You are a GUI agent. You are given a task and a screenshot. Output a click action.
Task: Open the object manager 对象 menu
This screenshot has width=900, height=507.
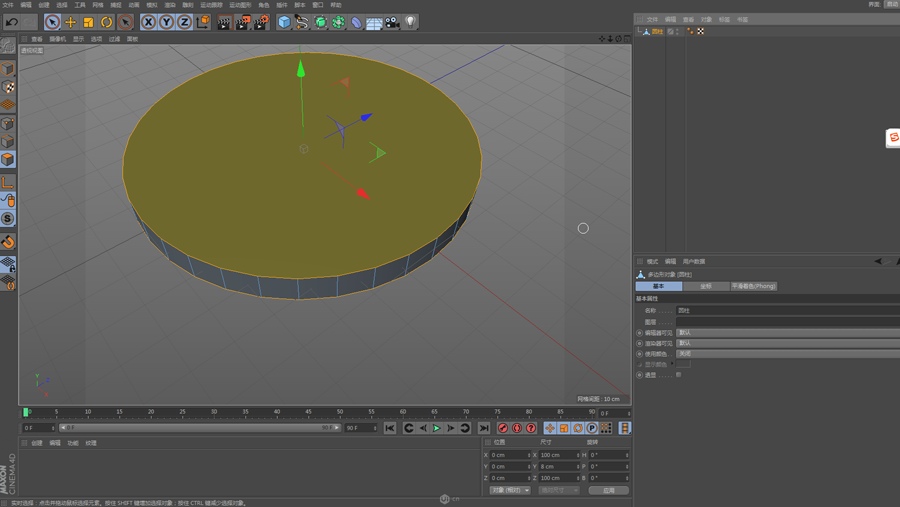(x=706, y=20)
